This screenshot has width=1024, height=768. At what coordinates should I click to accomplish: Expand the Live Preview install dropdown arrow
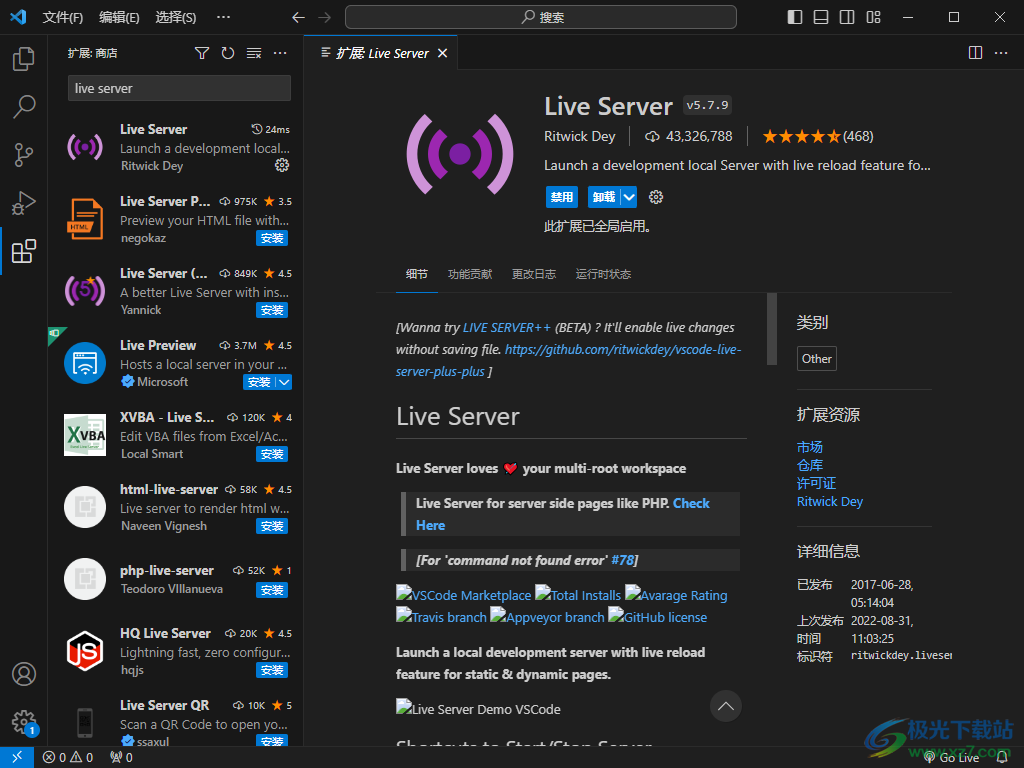[x=284, y=382]
